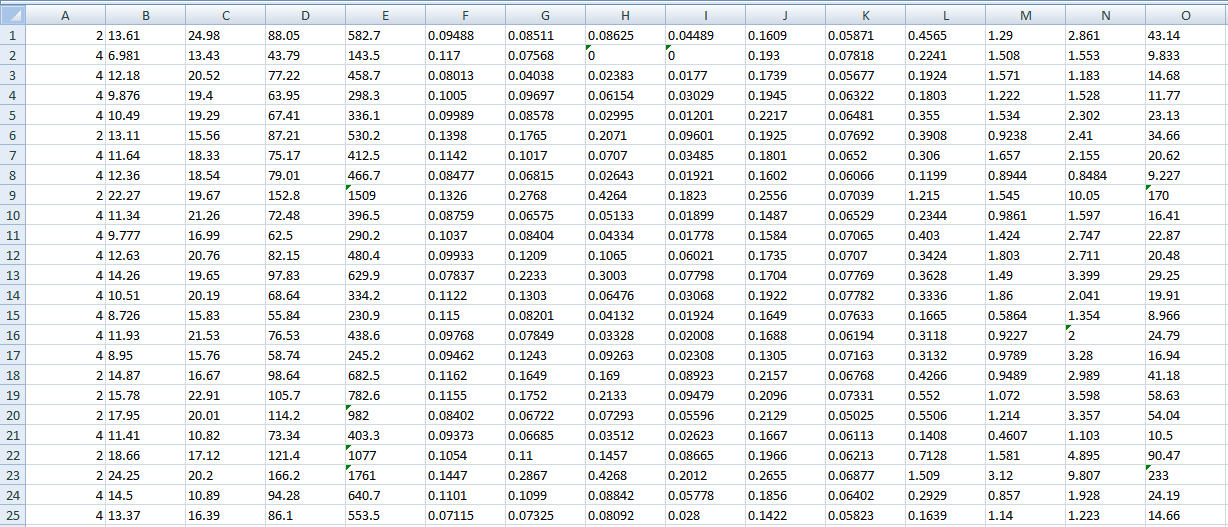1228x527 pixels.
Task: Select cell containing 682.5
Action: click(385, 375)
